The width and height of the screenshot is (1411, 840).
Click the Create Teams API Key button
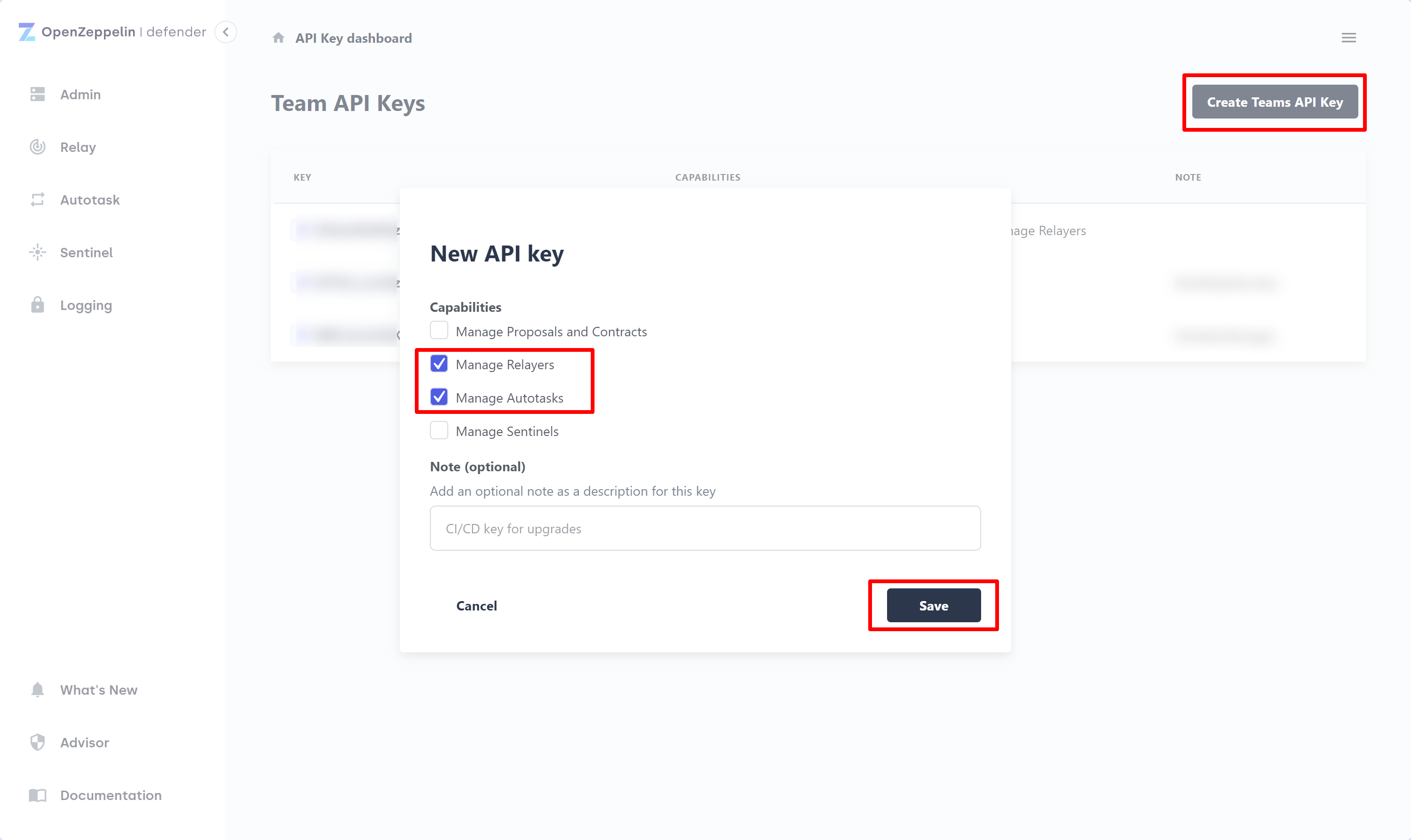tap(1274, 101)
